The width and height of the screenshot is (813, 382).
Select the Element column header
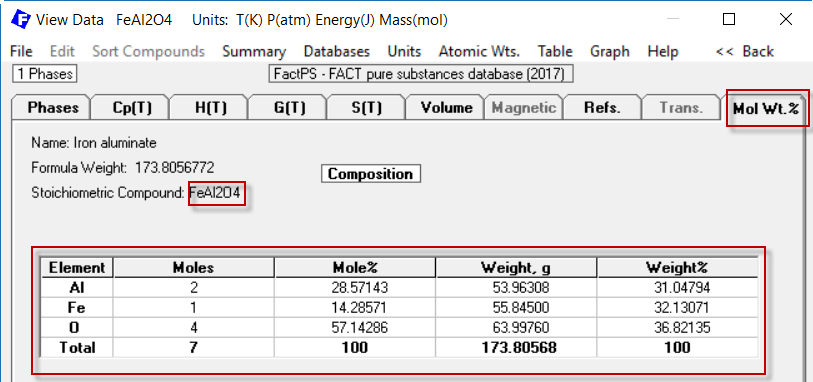click(77, 268)
